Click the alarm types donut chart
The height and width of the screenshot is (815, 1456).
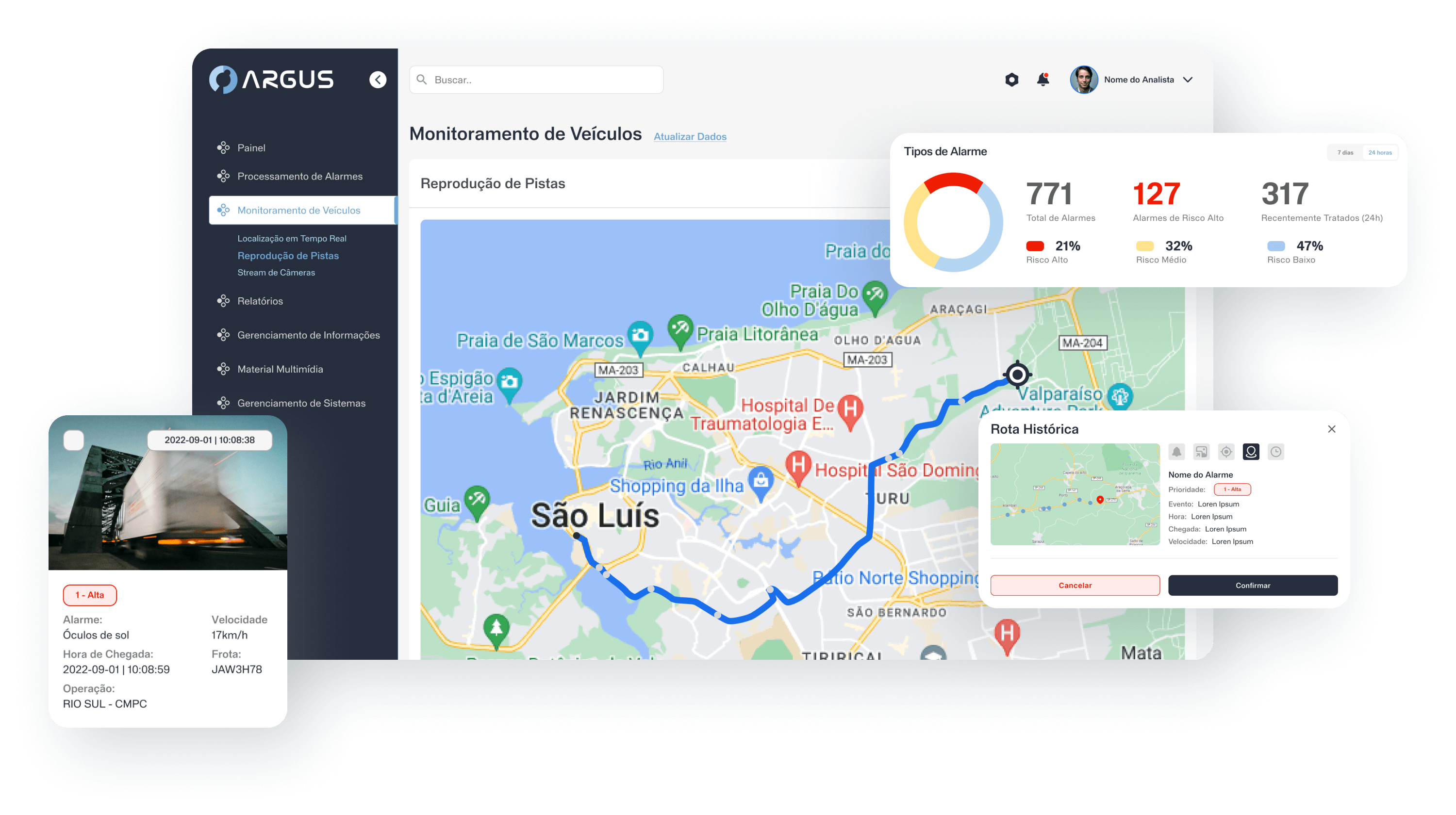click(x=953, y=222)
